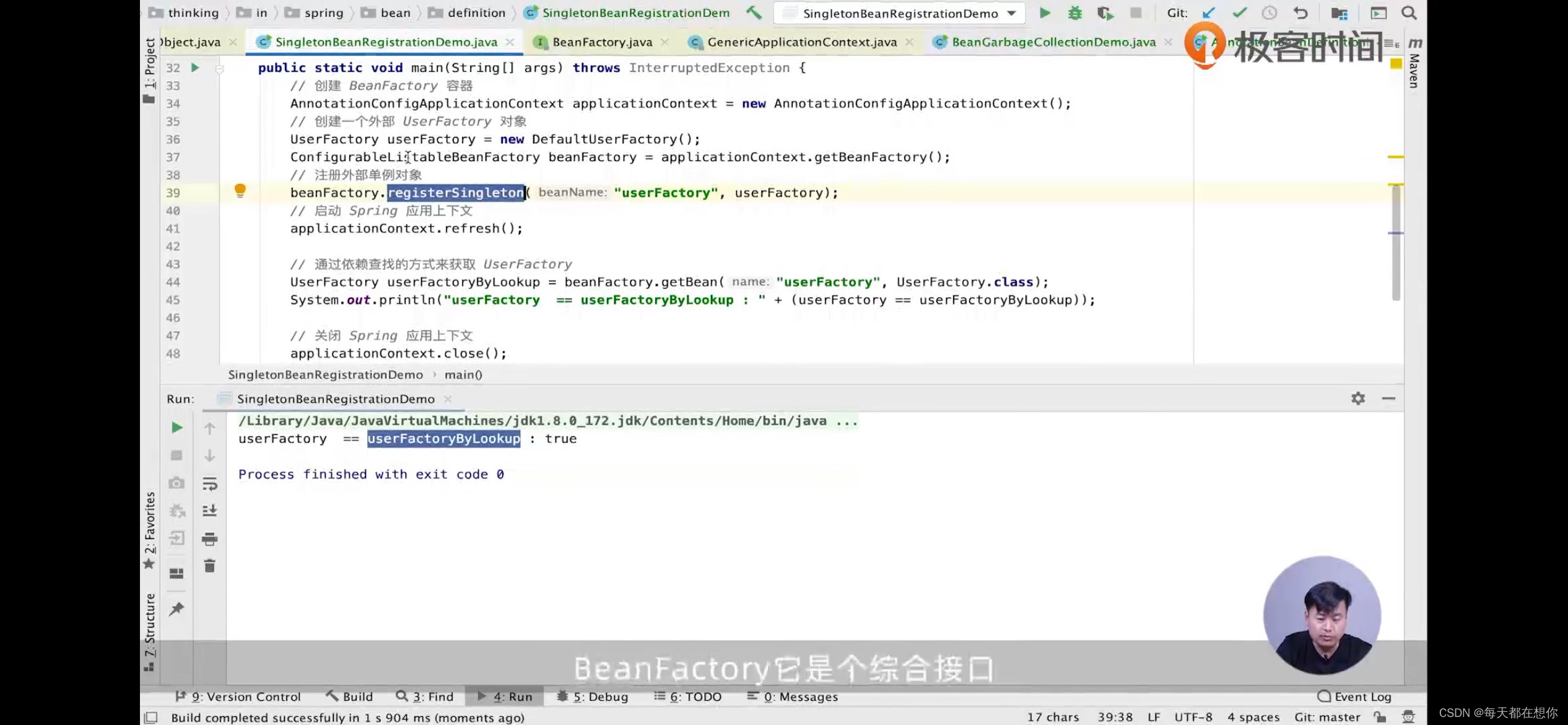Image resolution: width=1568 pixels, height=725 pixels.
Task: Click the console Print icon
Action: [209, 538]
